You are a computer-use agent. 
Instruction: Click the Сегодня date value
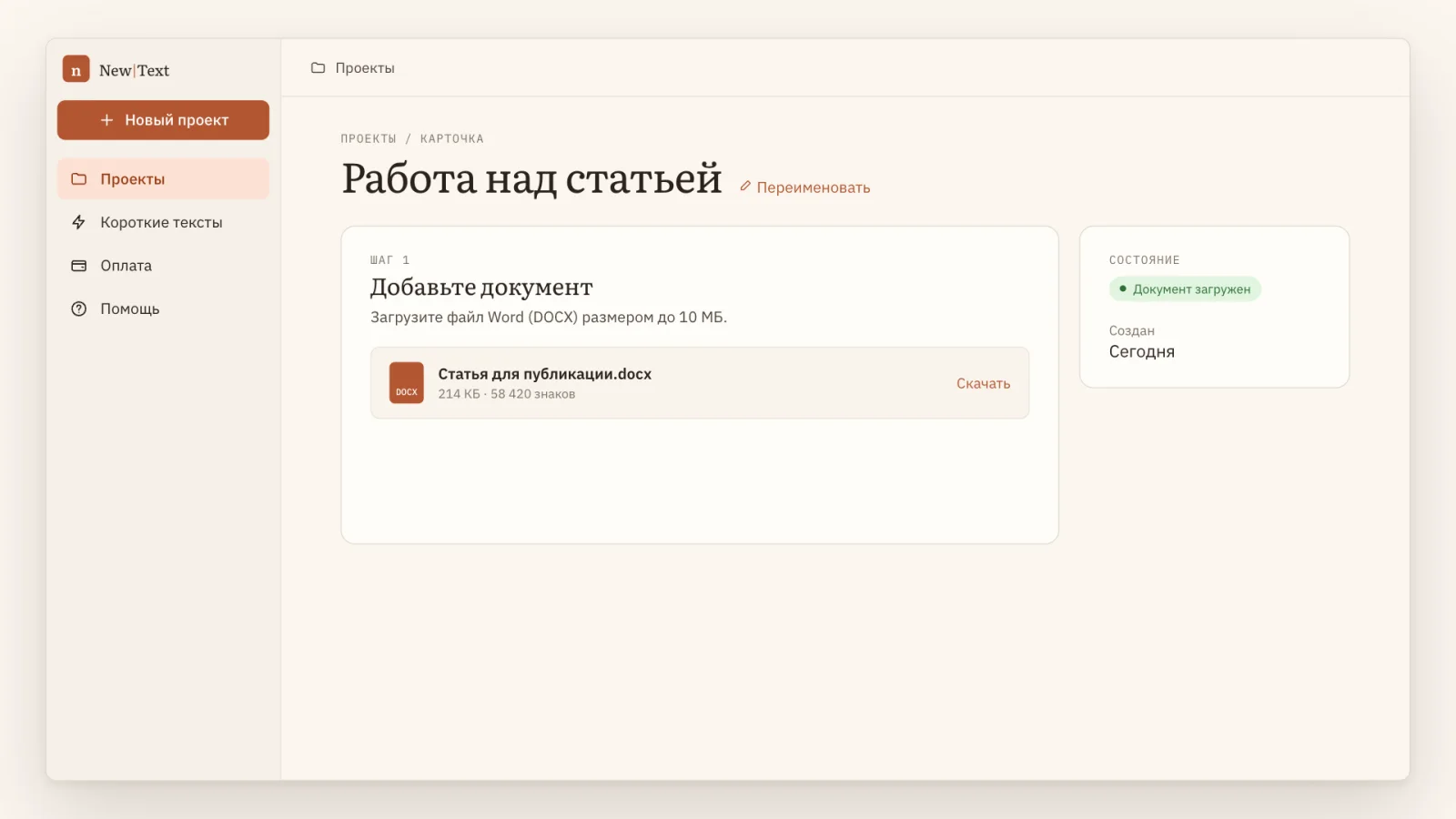(x=1141, y=352)
